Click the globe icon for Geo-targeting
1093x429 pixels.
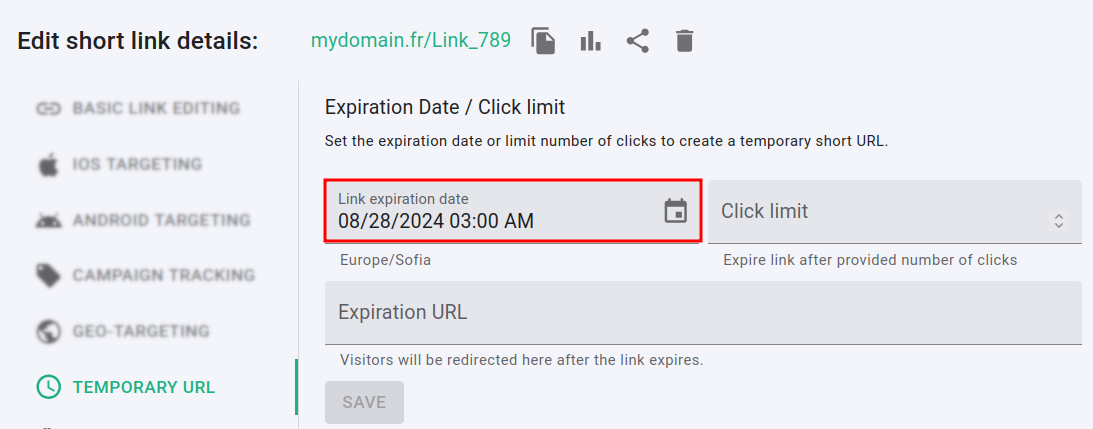pos(48,331)
